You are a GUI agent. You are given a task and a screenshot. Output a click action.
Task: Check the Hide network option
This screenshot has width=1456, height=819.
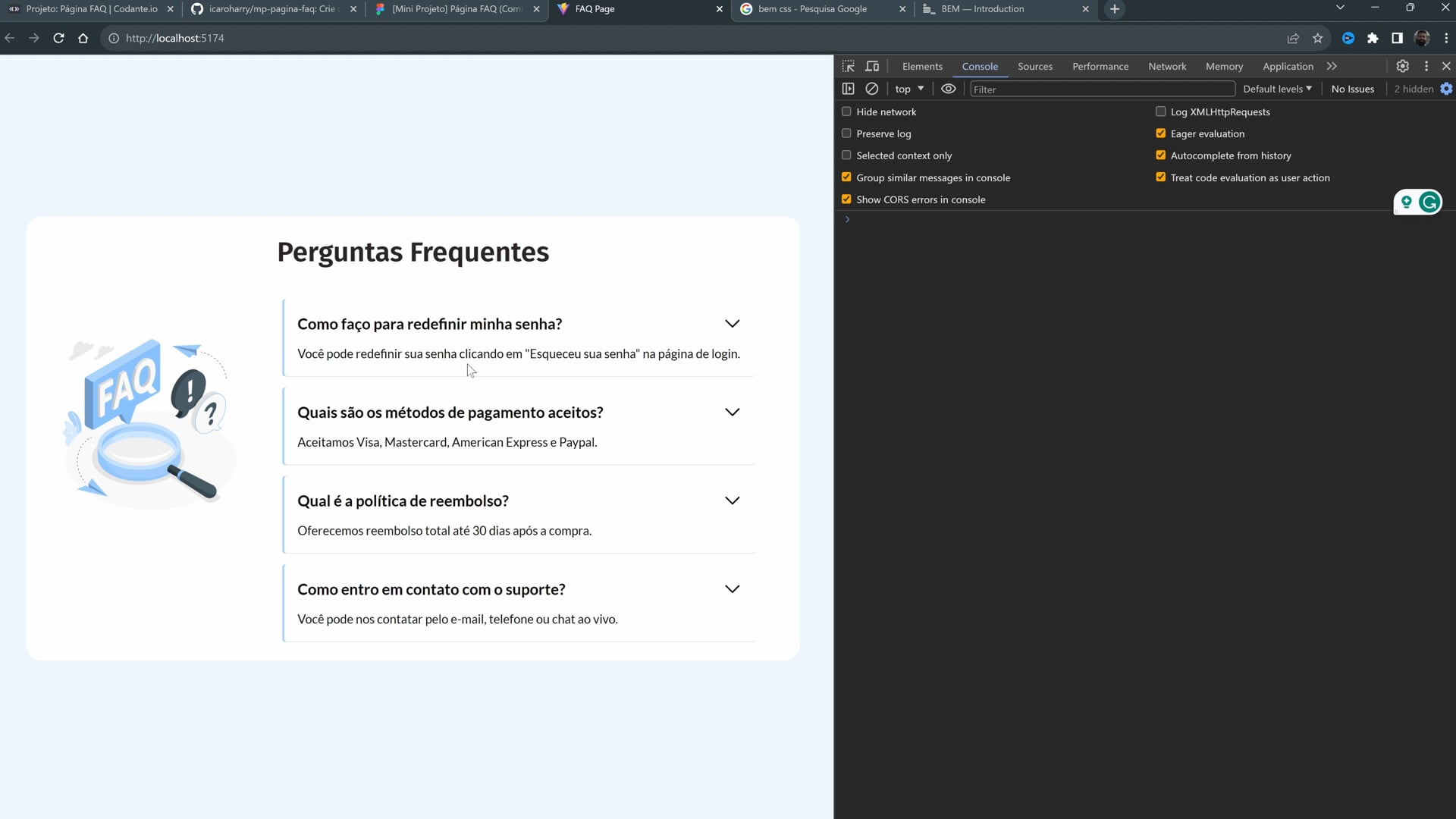[846, 111]
